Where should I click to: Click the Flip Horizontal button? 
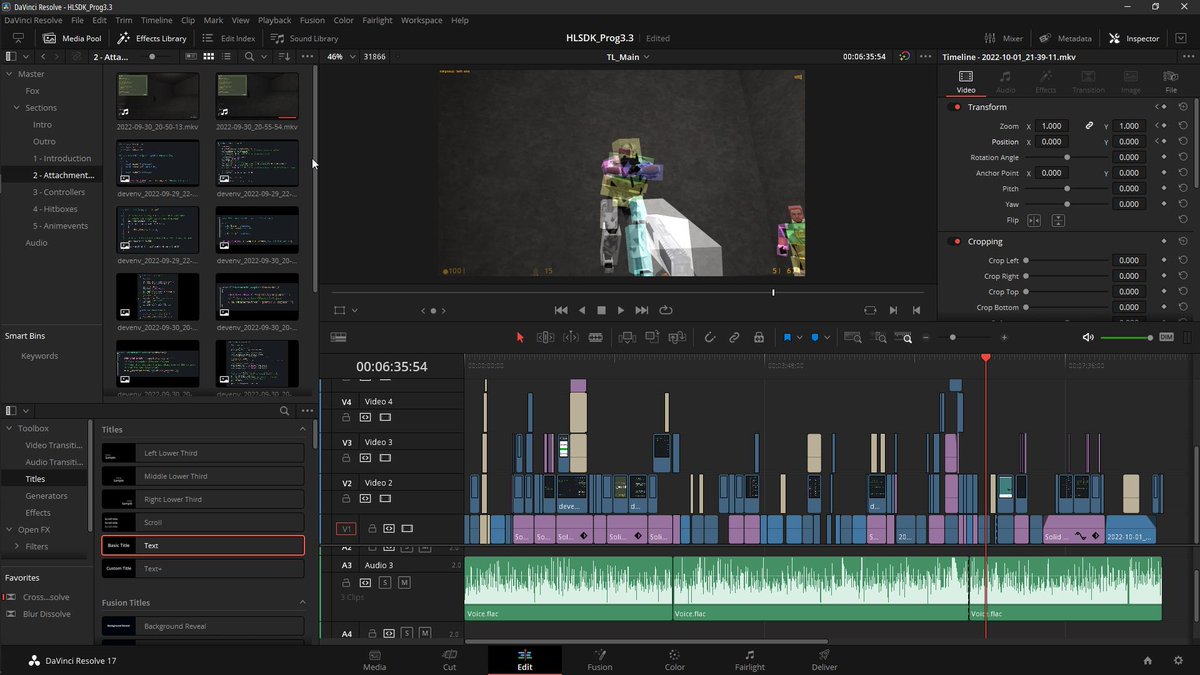(x=1034, y=220)
